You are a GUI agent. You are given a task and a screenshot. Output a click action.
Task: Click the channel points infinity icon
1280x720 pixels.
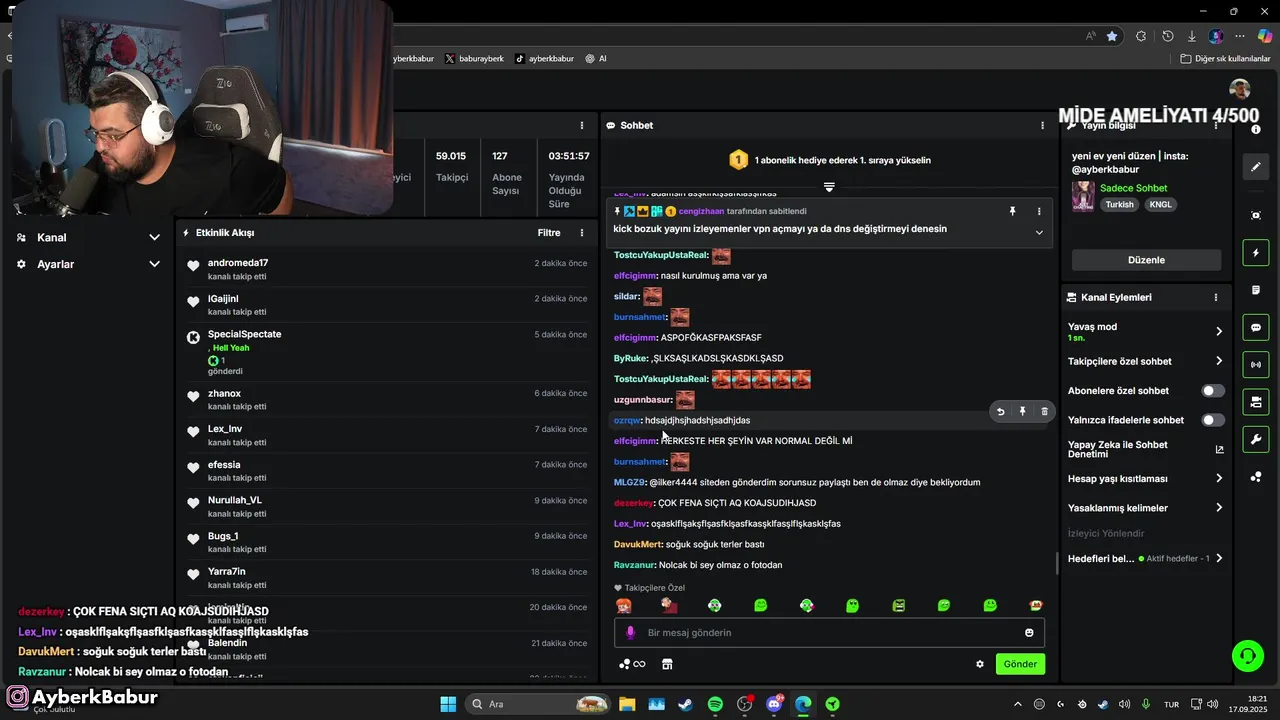tap(632, 664)
